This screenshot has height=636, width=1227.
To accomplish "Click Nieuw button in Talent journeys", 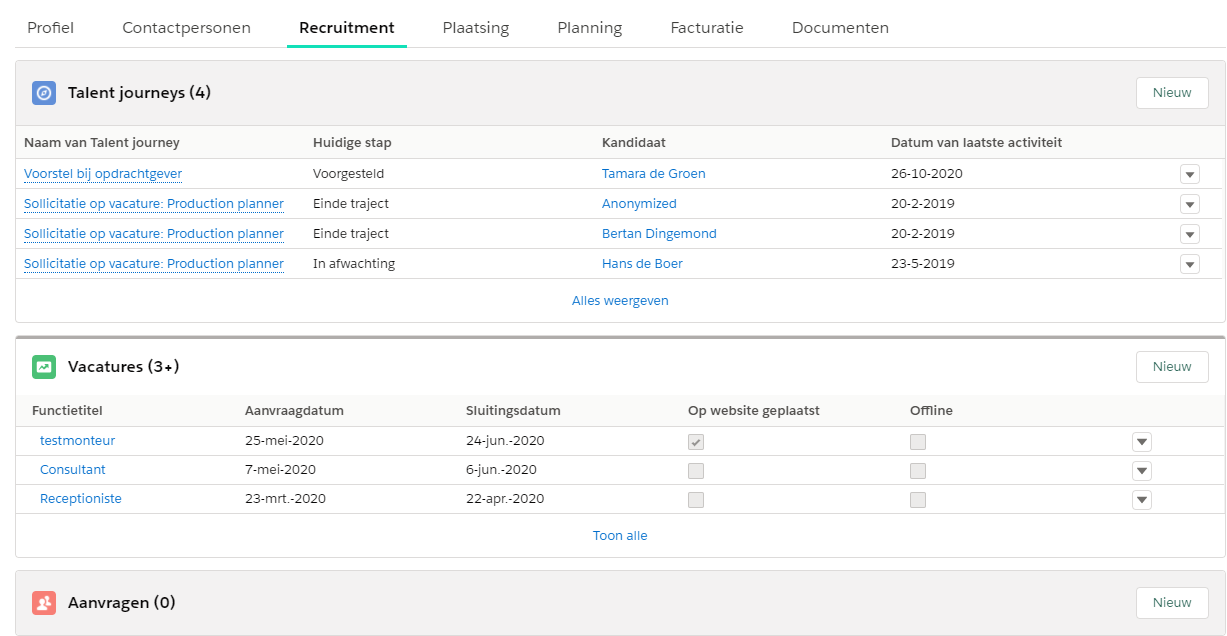I will [1172, 93].
